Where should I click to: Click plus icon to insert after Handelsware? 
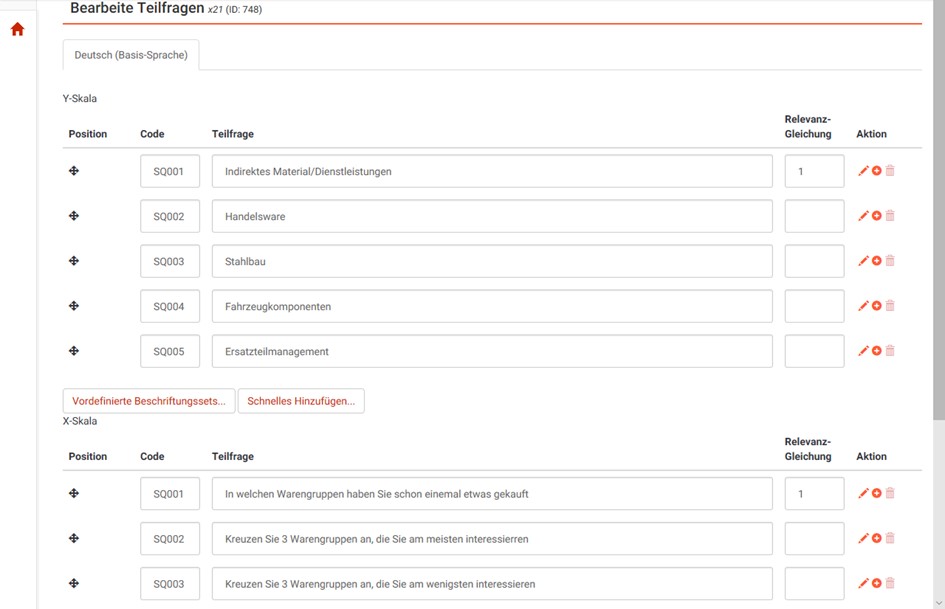click(877, 216)
